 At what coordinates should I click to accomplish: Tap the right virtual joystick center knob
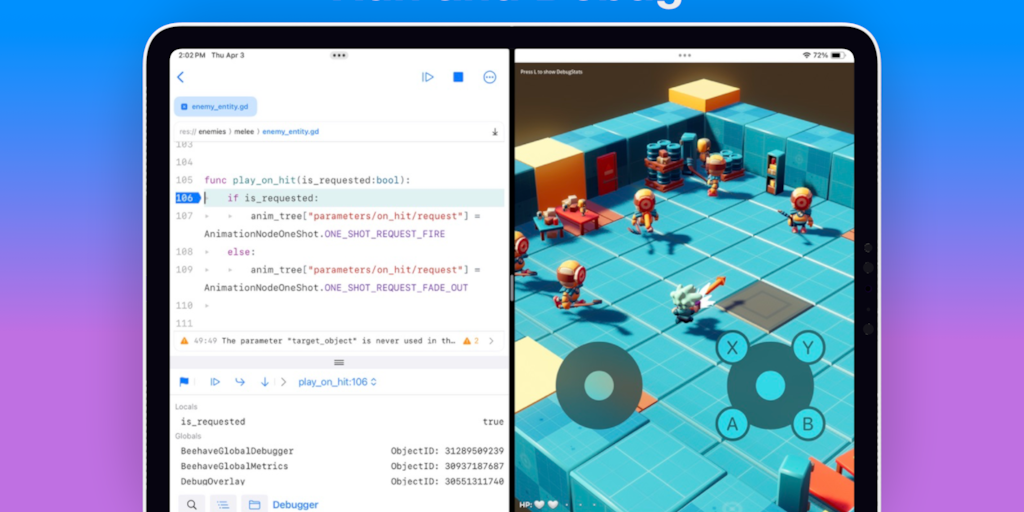pyautogui.click(x=771, y=386)
